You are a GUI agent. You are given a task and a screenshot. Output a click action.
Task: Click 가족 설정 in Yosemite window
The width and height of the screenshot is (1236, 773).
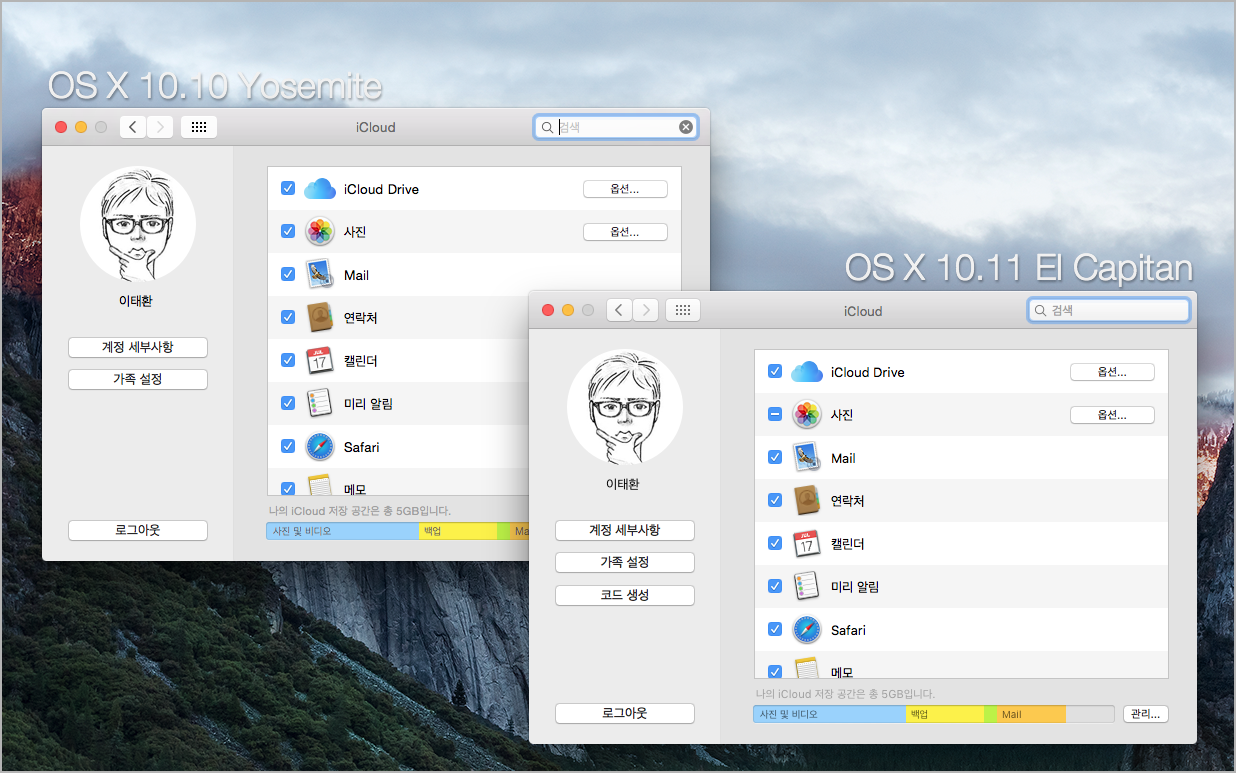coord(138,380)
